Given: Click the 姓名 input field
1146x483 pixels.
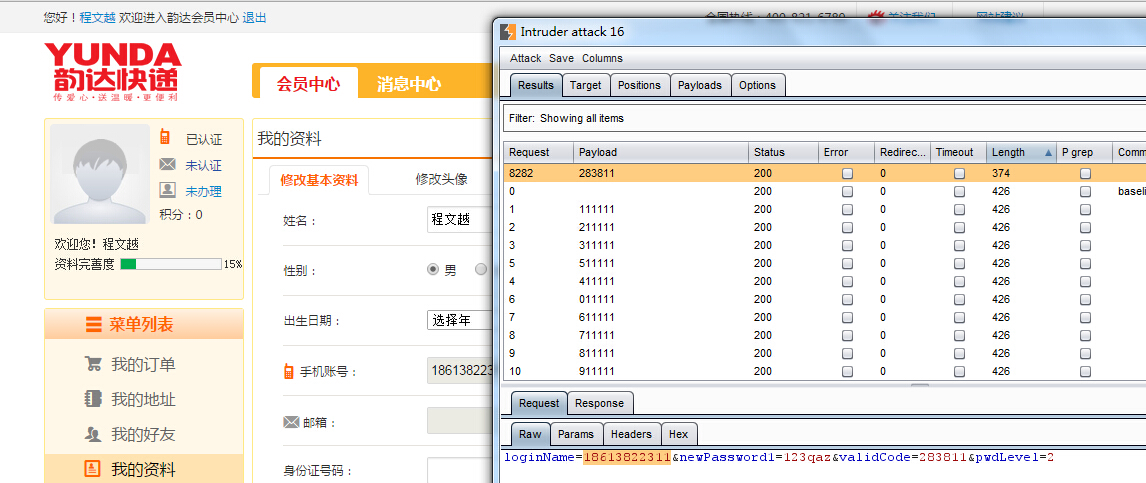Looking at the screenshot, I should tap(459, 219).
